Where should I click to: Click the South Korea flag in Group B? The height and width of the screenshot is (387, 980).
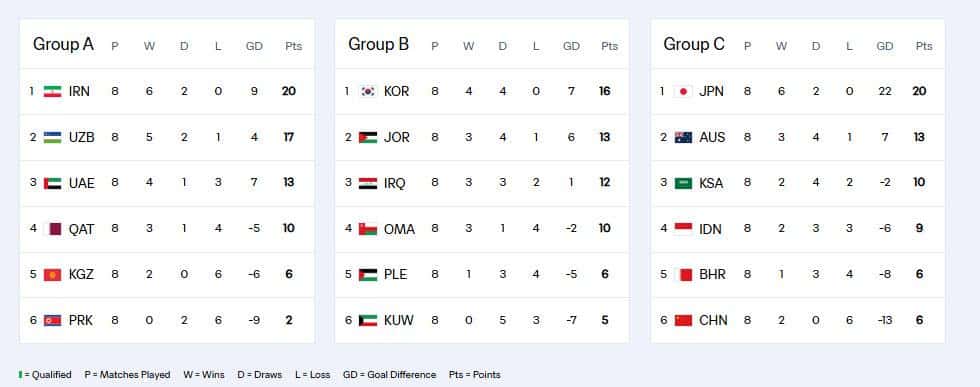(368, 91)
